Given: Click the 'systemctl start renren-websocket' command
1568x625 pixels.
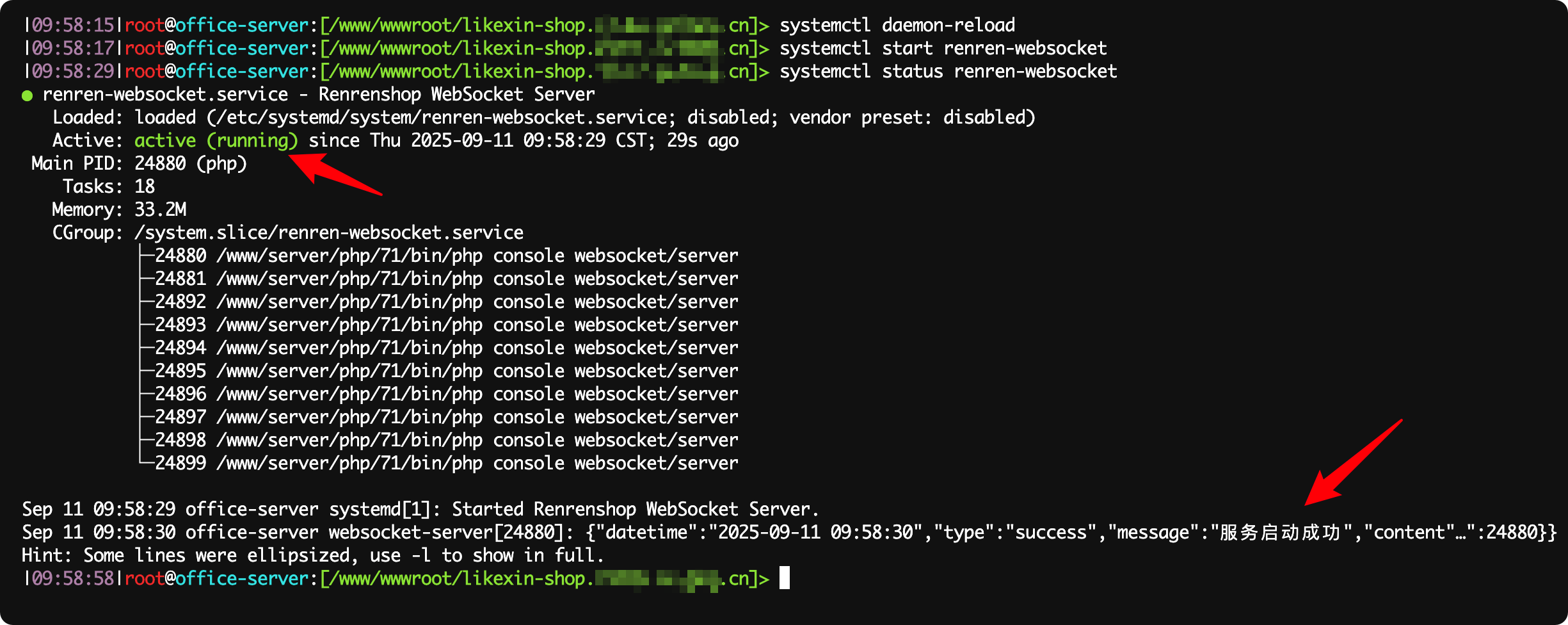Looking at the screenshot, I should (943, 48).
